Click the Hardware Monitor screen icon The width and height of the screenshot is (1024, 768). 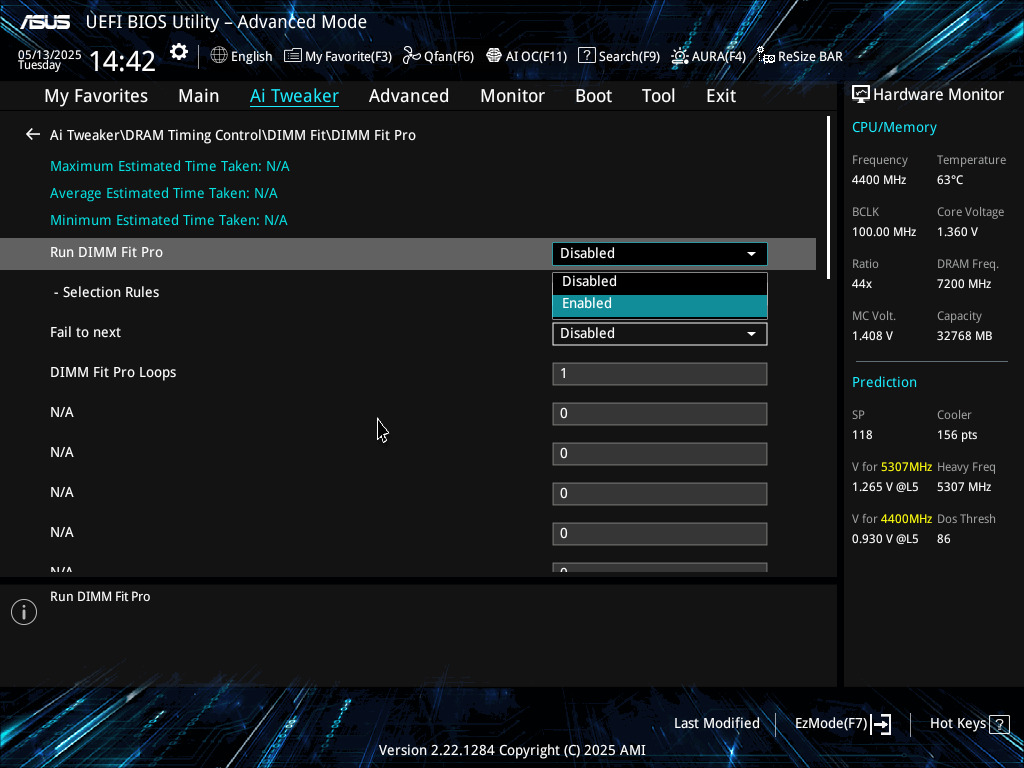pos(861,95)
